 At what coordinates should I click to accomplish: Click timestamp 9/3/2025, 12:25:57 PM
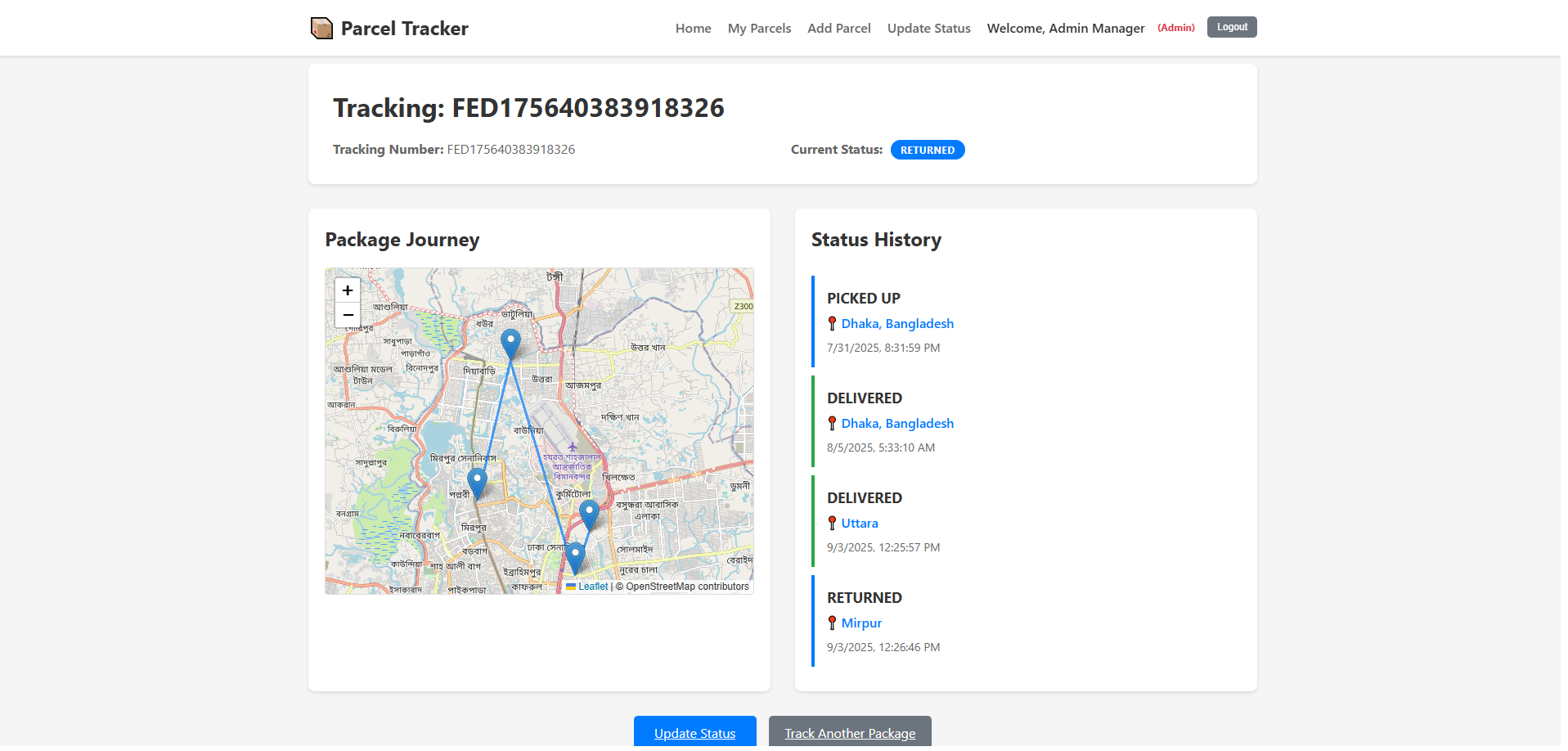point(883,547)
